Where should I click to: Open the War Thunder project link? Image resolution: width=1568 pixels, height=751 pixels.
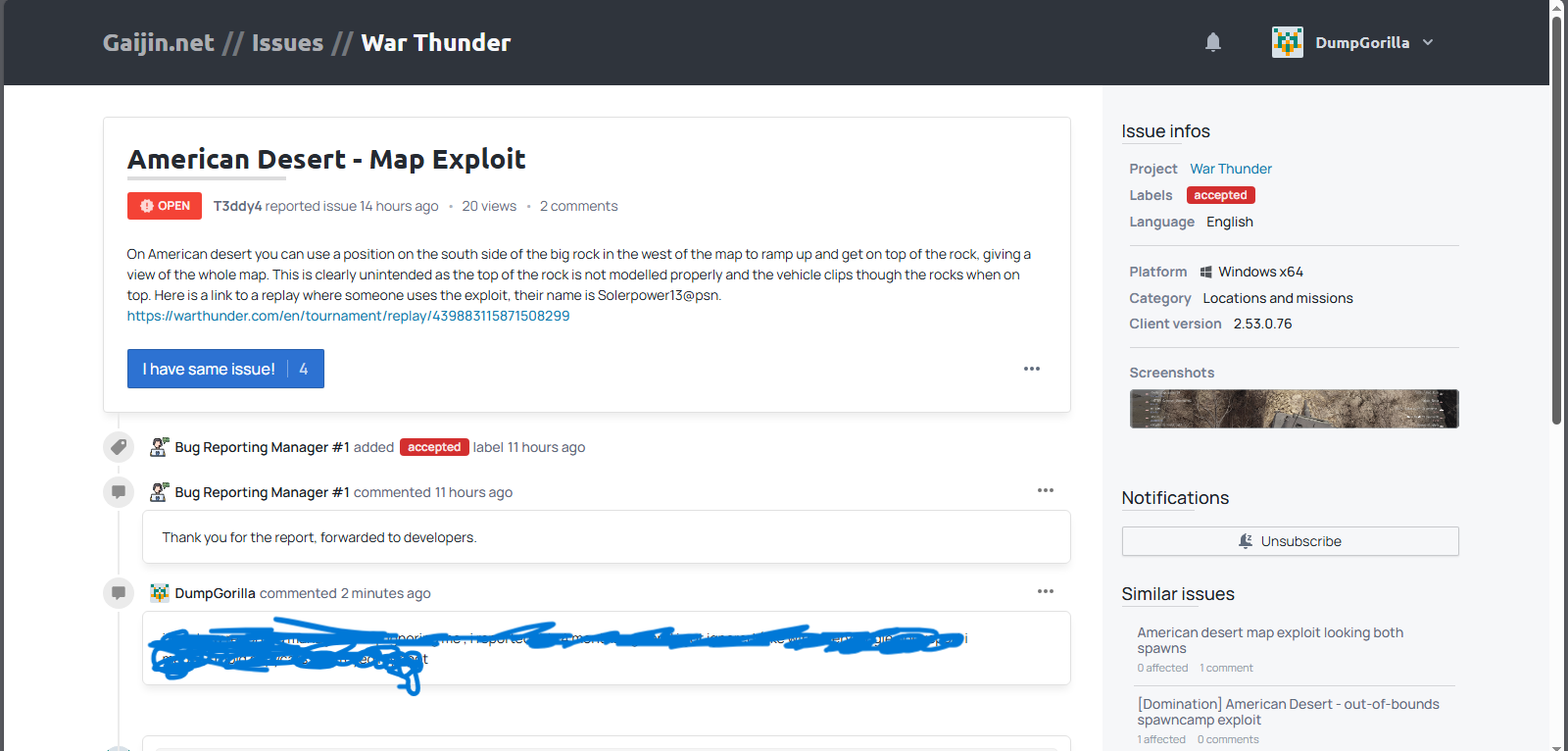click(x=1231, y=169)
